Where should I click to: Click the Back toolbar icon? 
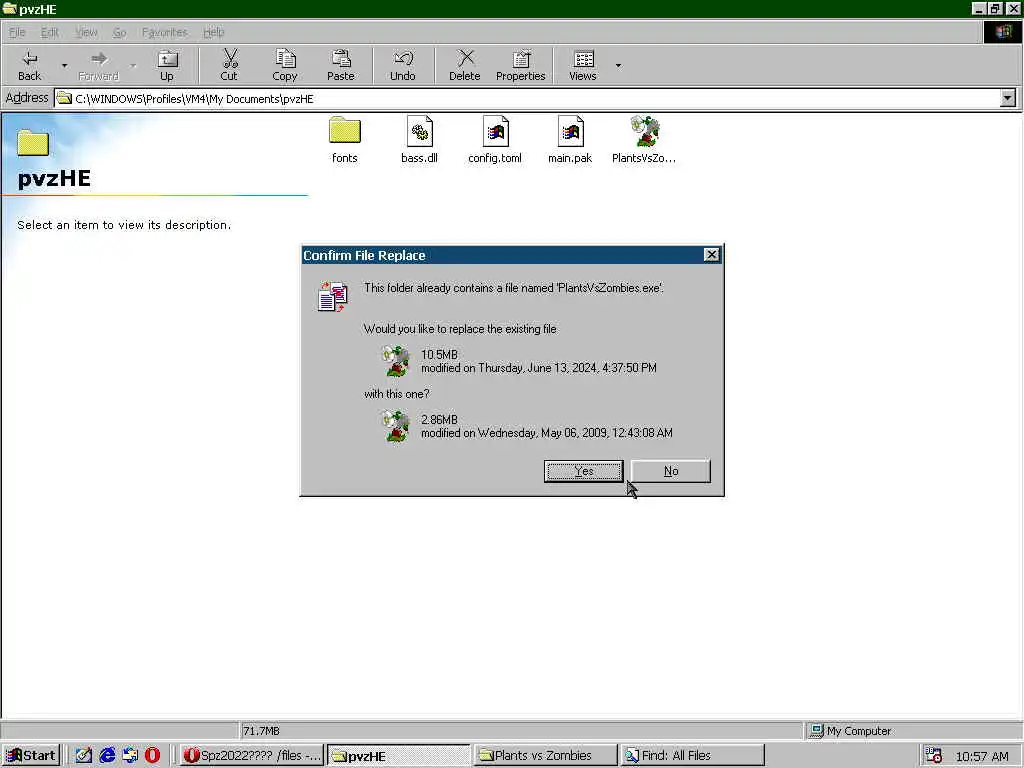pyautogui.click(x=29, y=65)
